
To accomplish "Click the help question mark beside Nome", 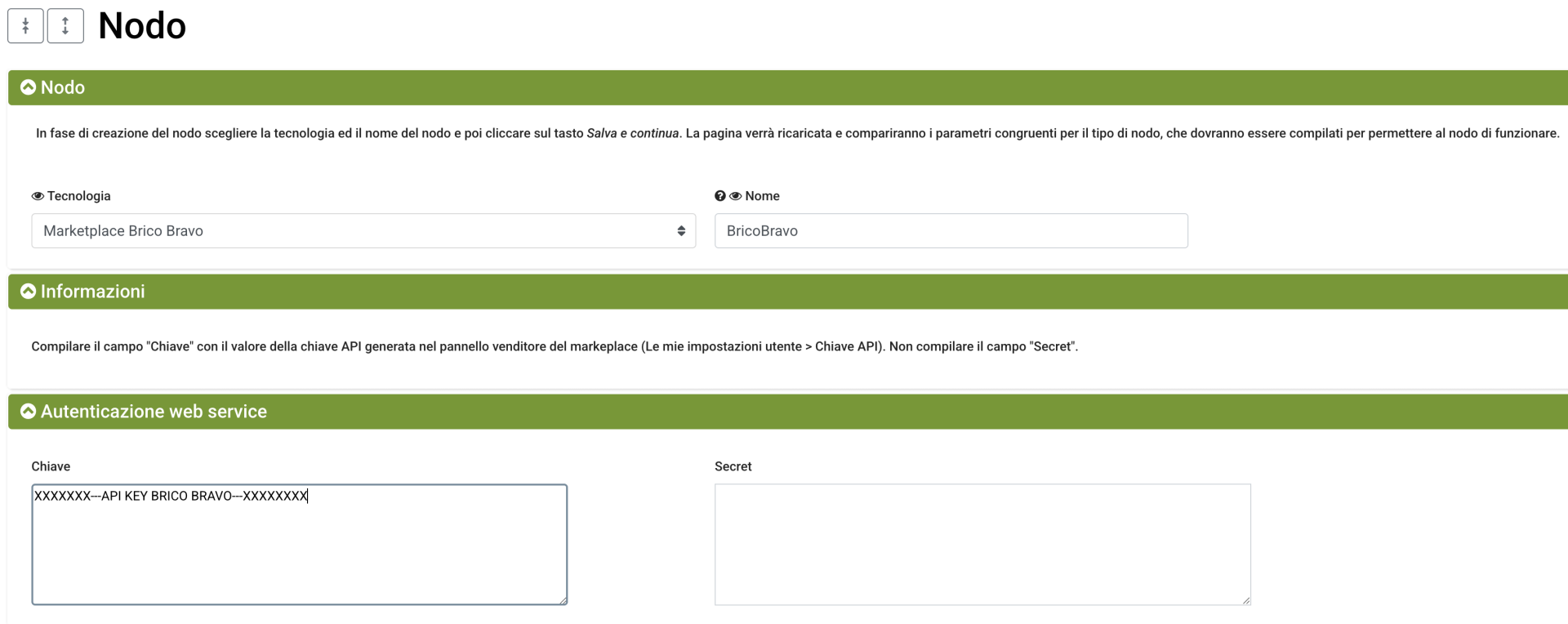I will (x=719, y=196).
